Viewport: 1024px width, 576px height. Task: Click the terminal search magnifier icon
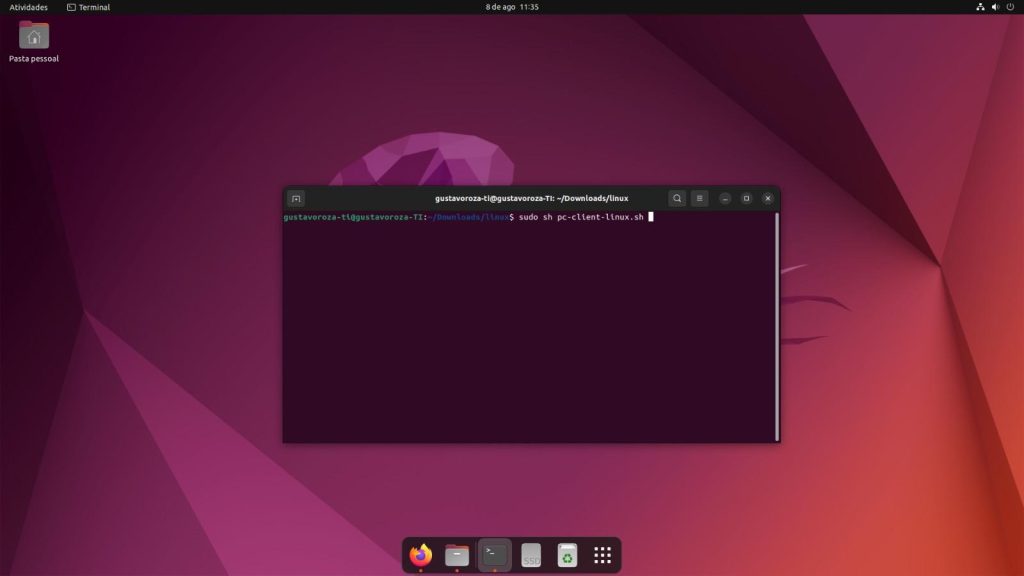click(x=677, y=198)
